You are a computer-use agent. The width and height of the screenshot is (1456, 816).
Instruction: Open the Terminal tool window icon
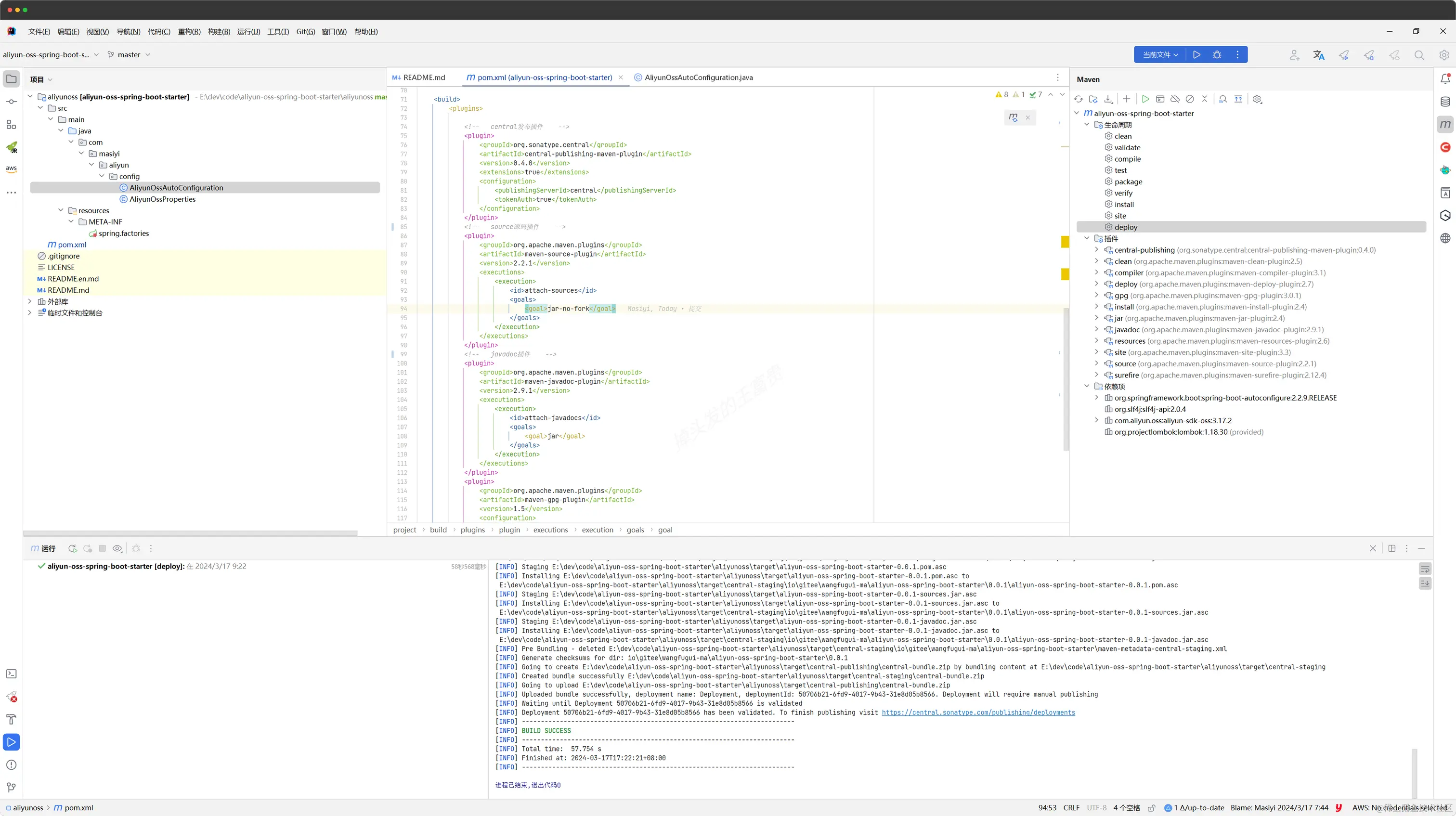pyautogui.click(x=11, y=674)
